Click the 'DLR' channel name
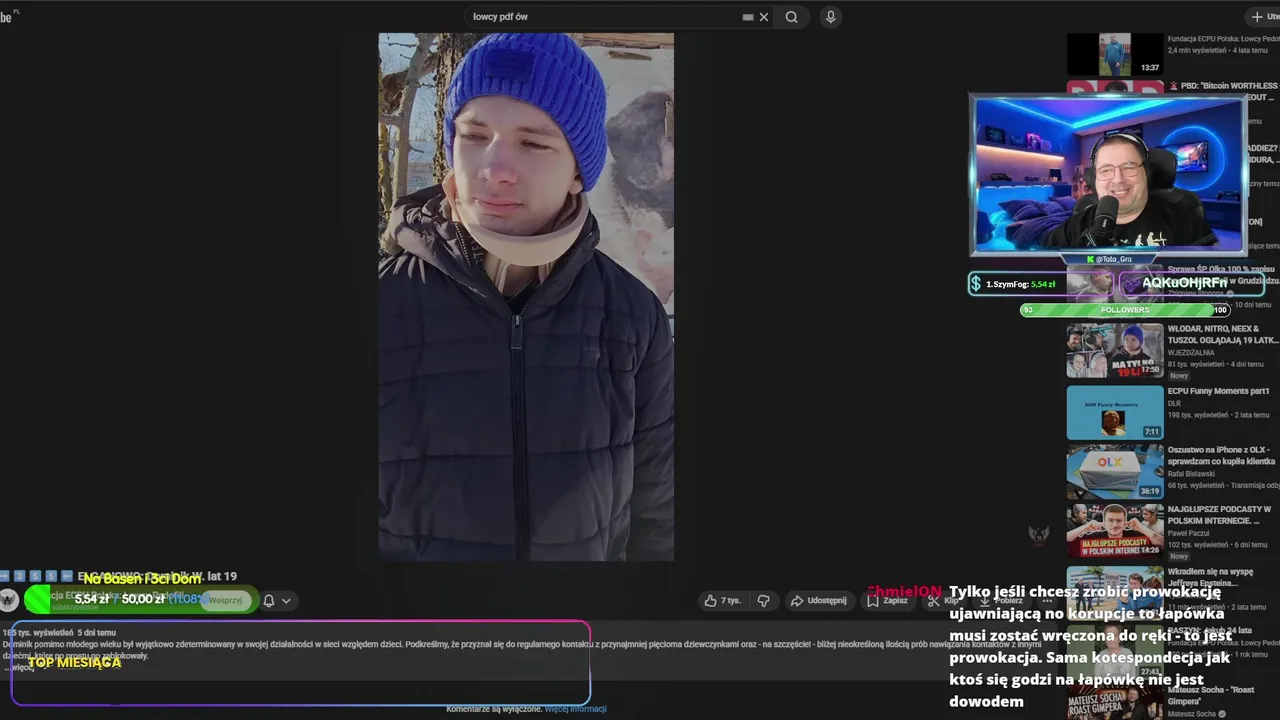Screen dimensions: 1280x720 [x=1175, y=403]
